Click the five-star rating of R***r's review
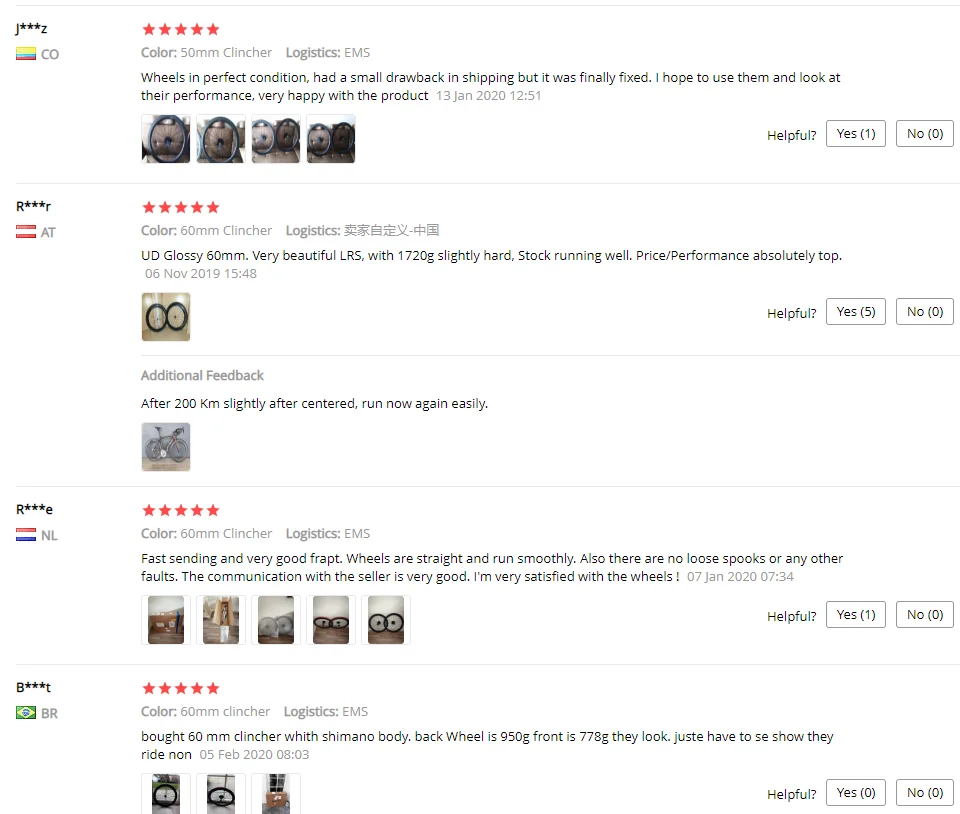This screenshot has width=960, height=814. coord(181,207)
